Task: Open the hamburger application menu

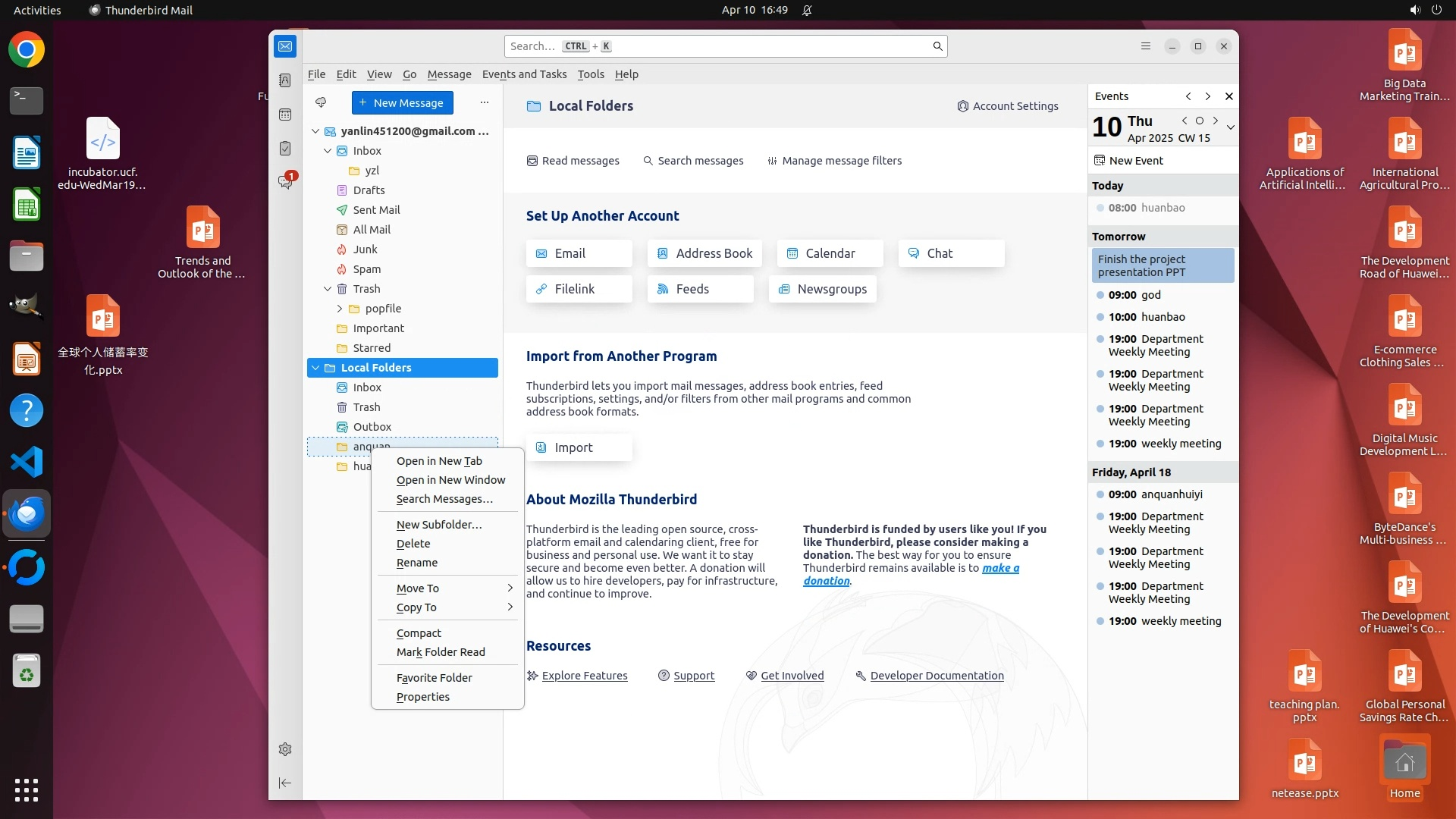Action: pos(1146,46)
